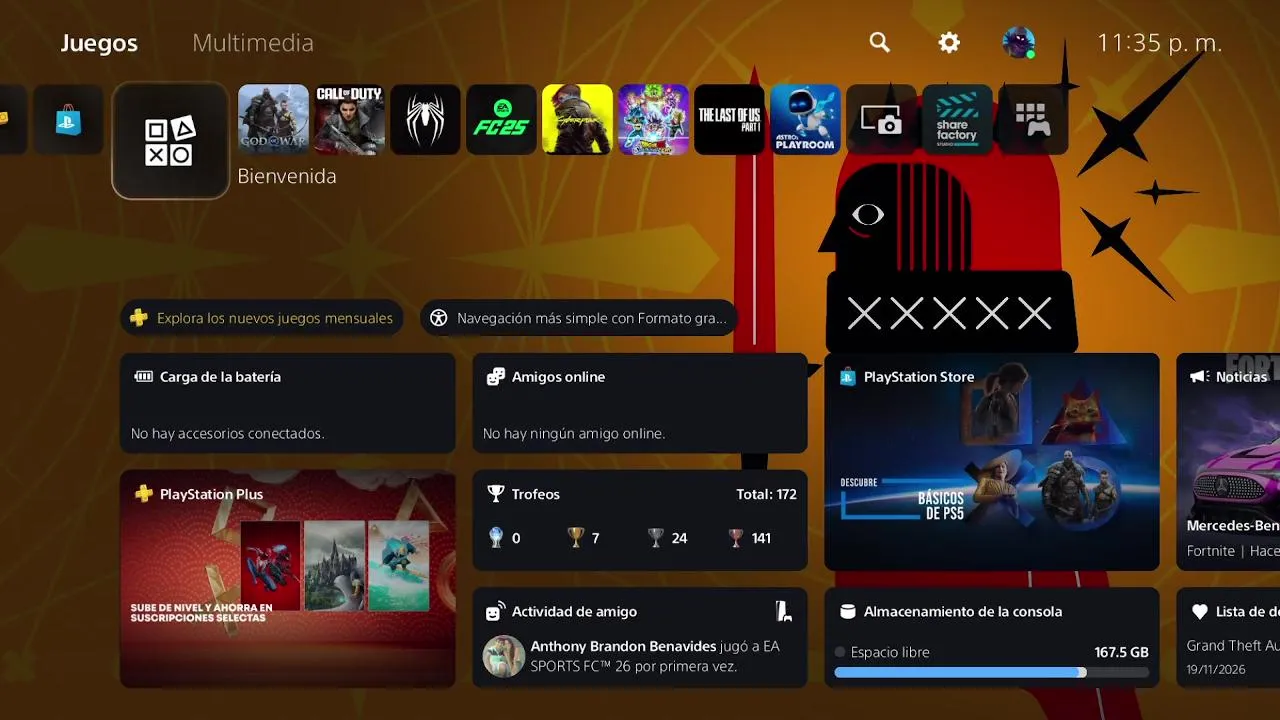Click the storage icon in Almacenamiento de la consola
This screenshot has height=720, width=1280.
(x=847, y=611)
